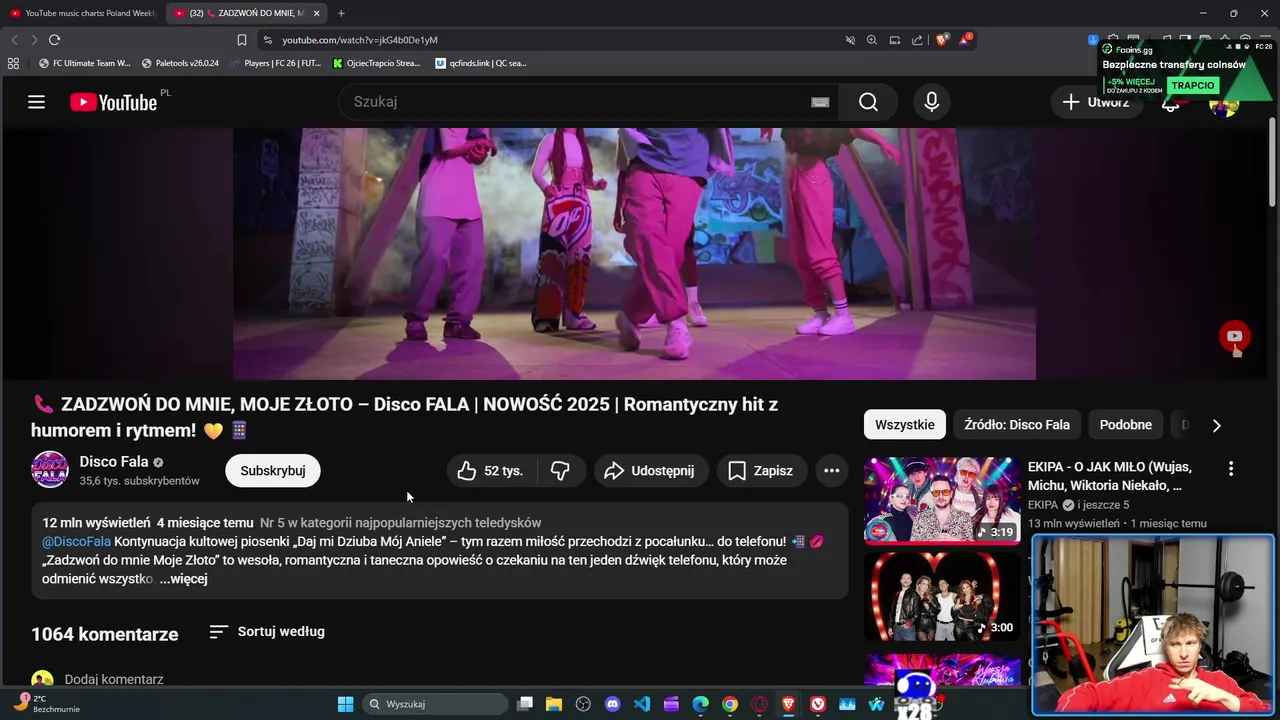
Task: Click the Windows taskbar Wyszukaj search box
Action: [435, 704]
